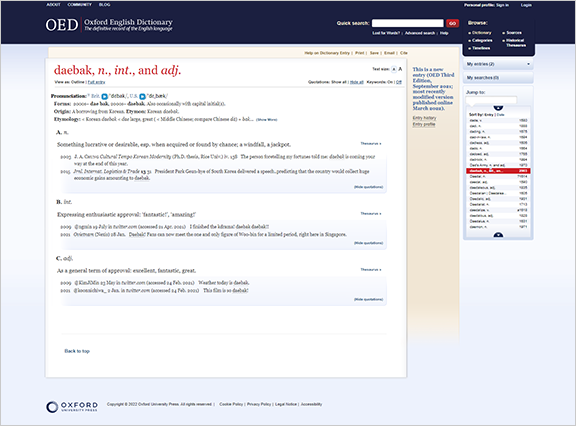Open Help next to Advanced search
The width and height of the screenshot is (576, 426).
[x=444, y=33]
